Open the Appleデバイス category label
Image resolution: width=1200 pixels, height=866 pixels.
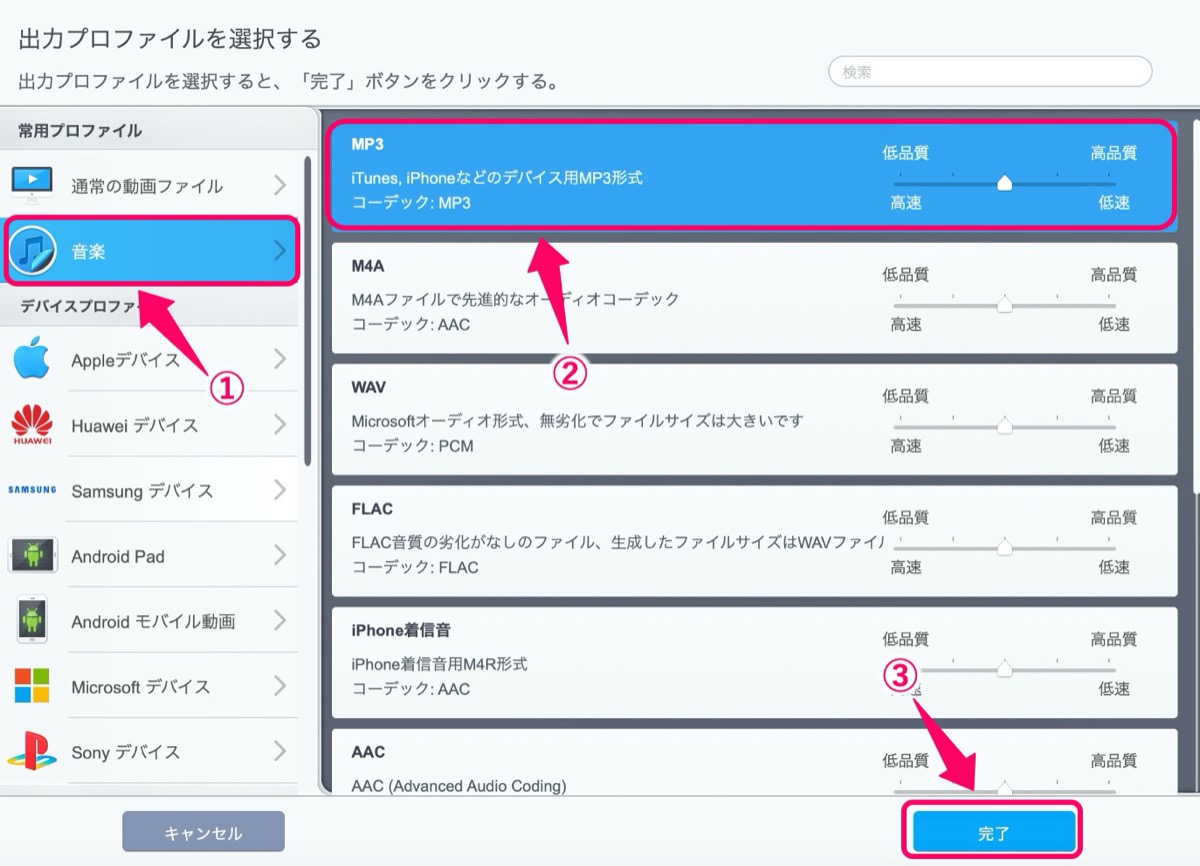tap(126, 360)
